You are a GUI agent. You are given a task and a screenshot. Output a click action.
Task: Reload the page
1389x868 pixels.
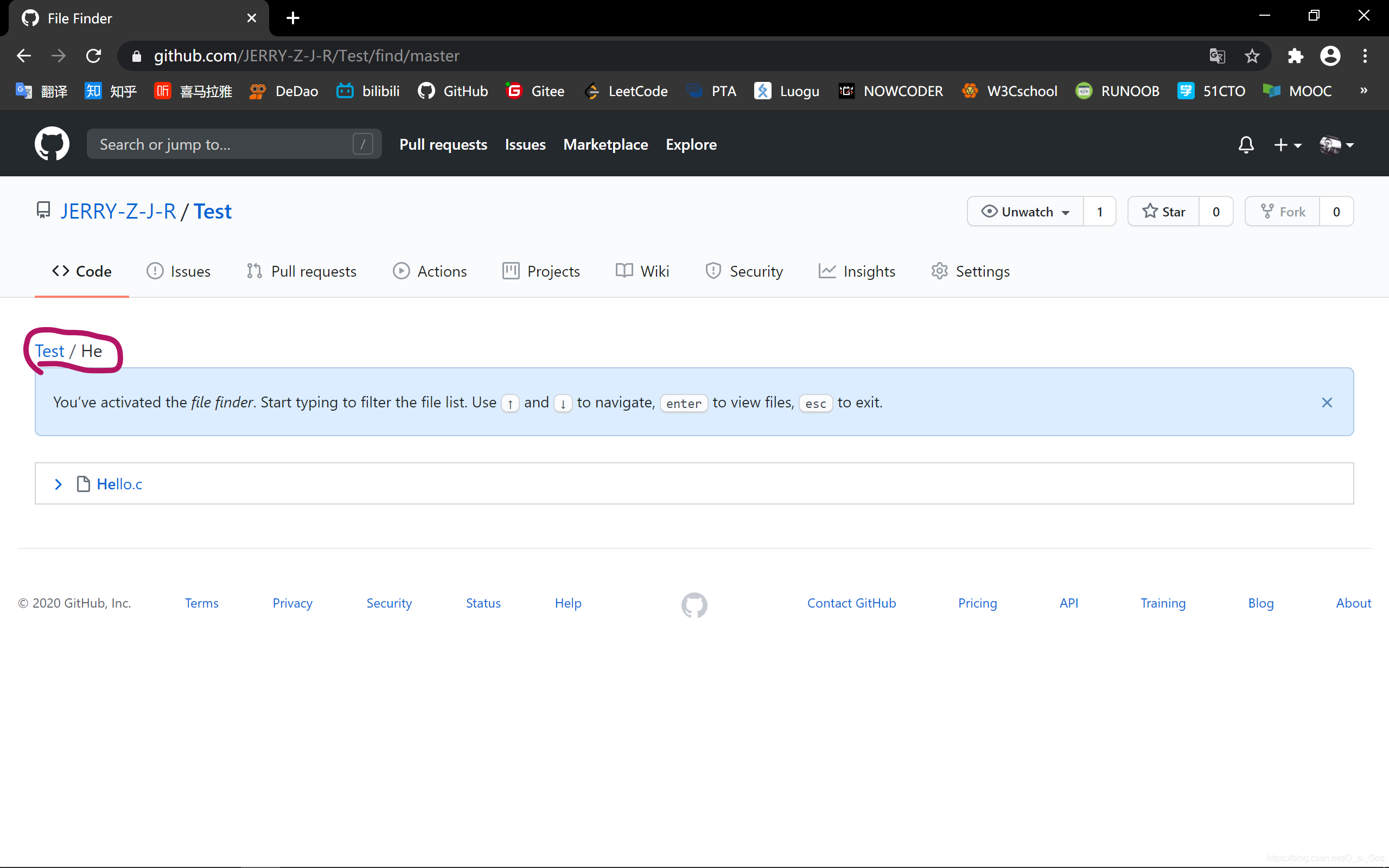coord(93,56)
